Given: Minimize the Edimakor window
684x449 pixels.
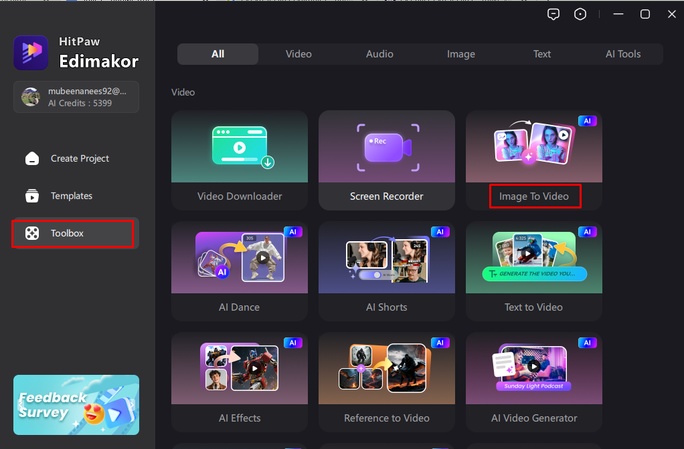Looking at the screenshot, I should (x=618, y=14).
